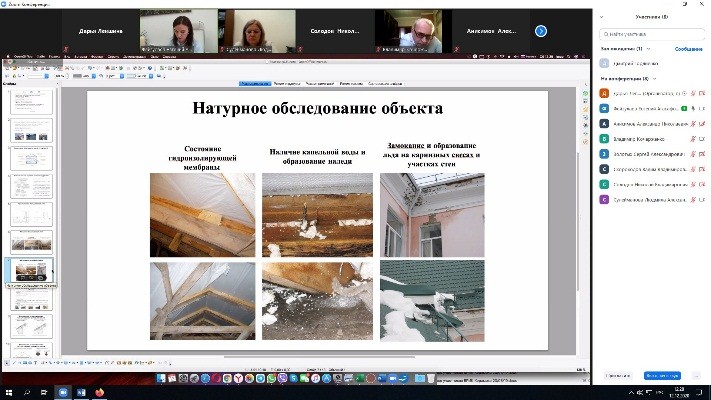711x400 pixels.
Task: Open Yandex browser in the shared dock
Action: tap(239, 378)
